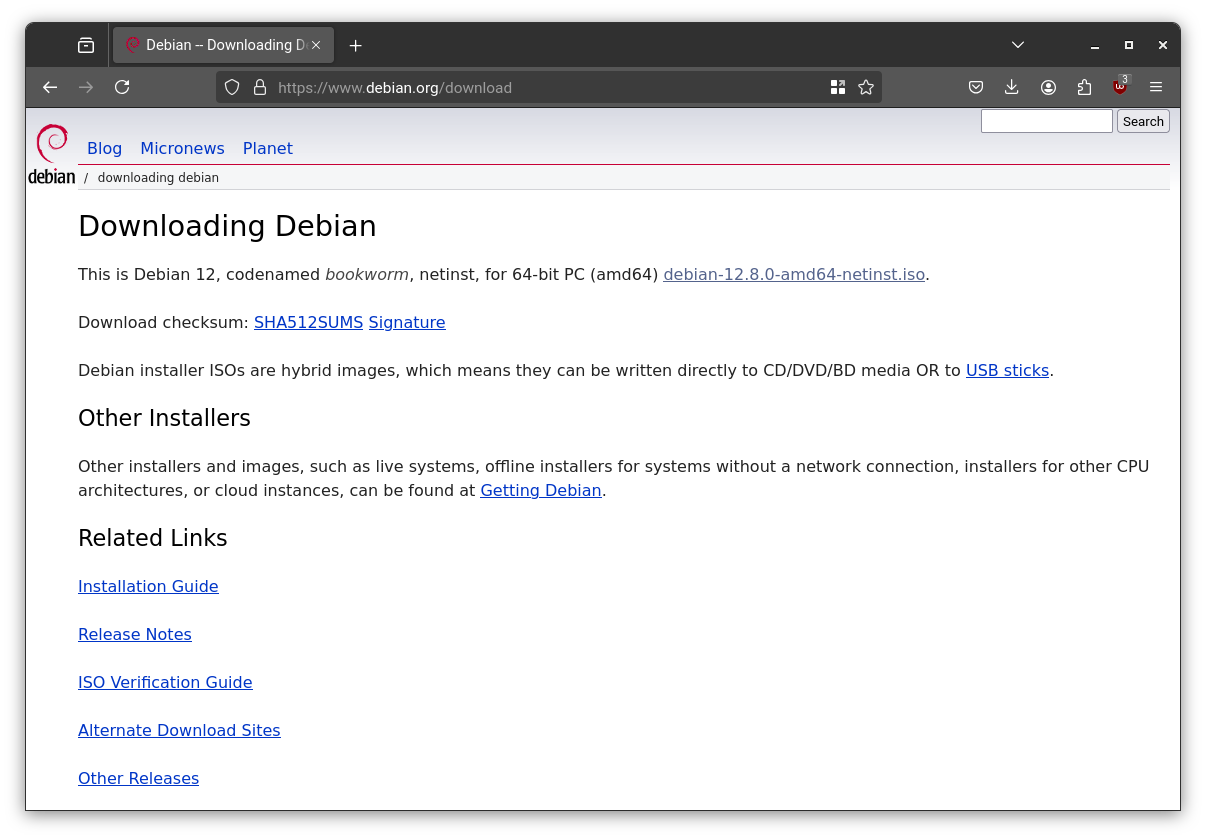This screenshot has height=839, width=1206.
Task: Save page to Pocket
Action: [x=976, y=87]
